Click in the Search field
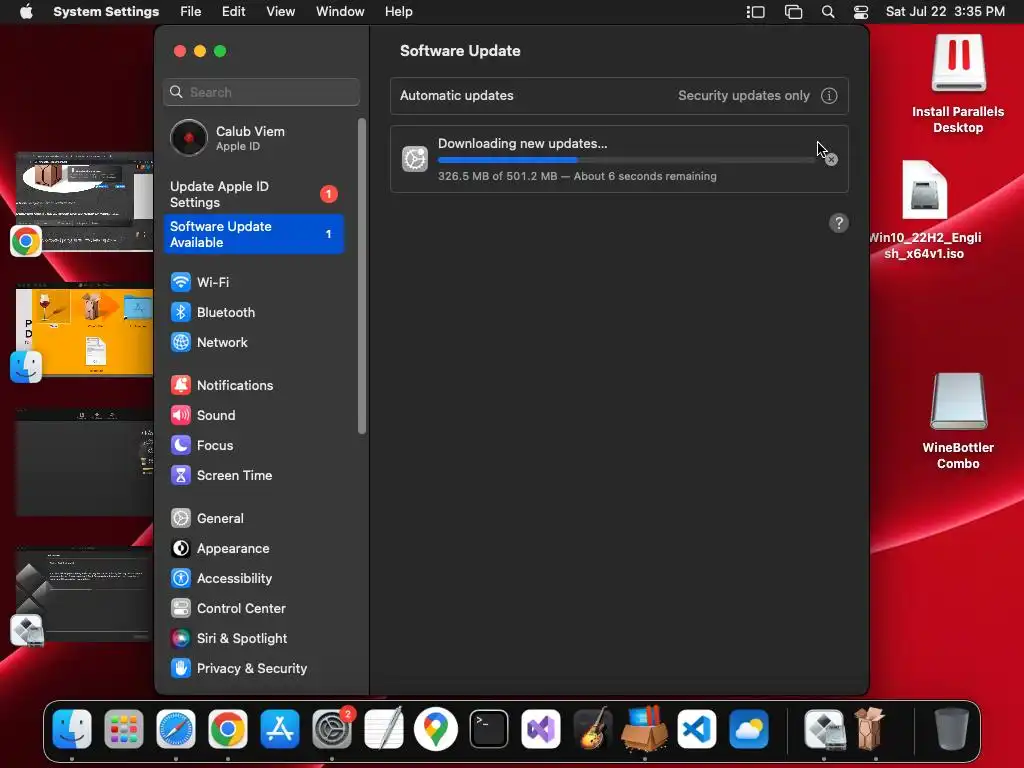The image size is (1024, 768). point(261,92)
